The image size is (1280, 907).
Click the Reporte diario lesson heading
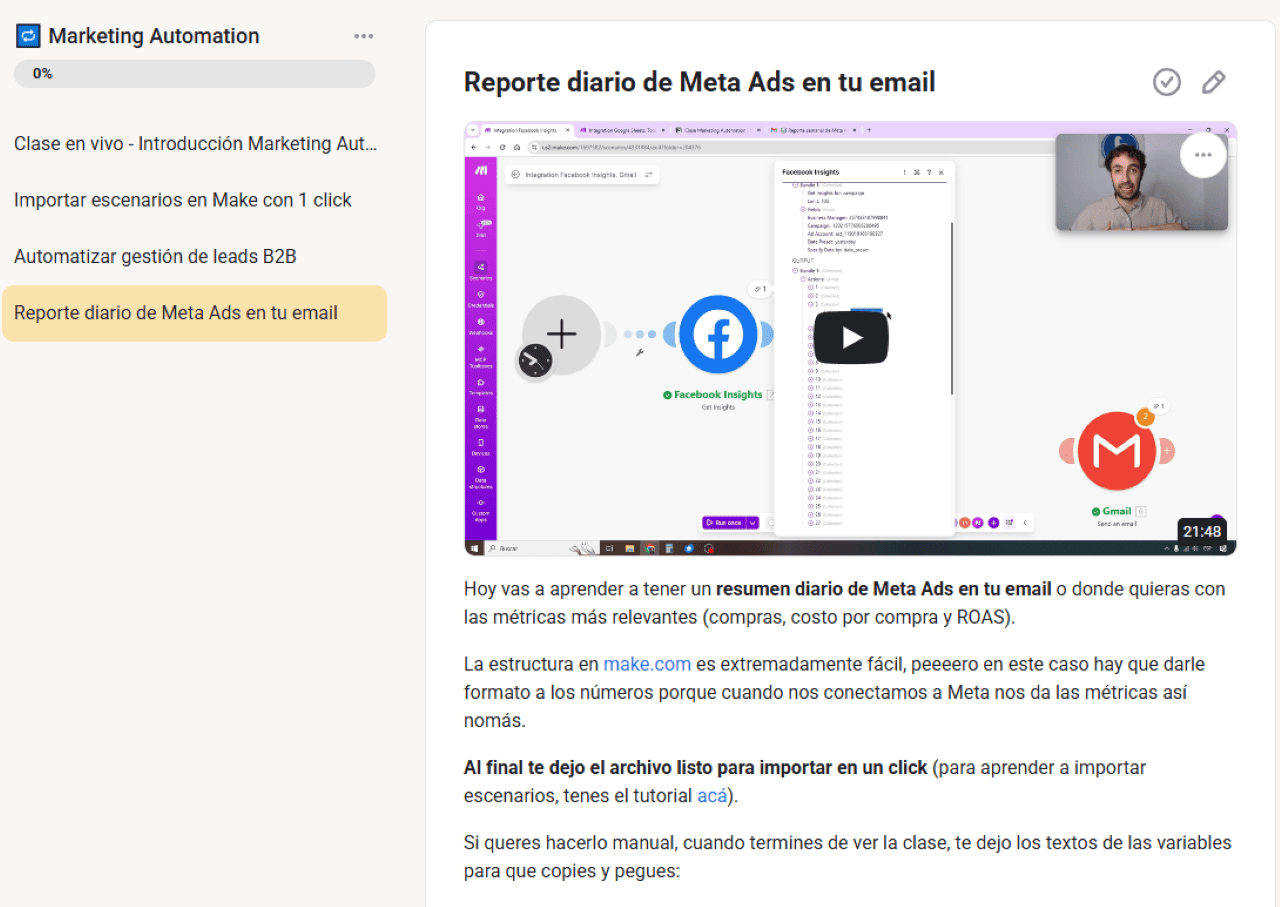coord(700,82)
